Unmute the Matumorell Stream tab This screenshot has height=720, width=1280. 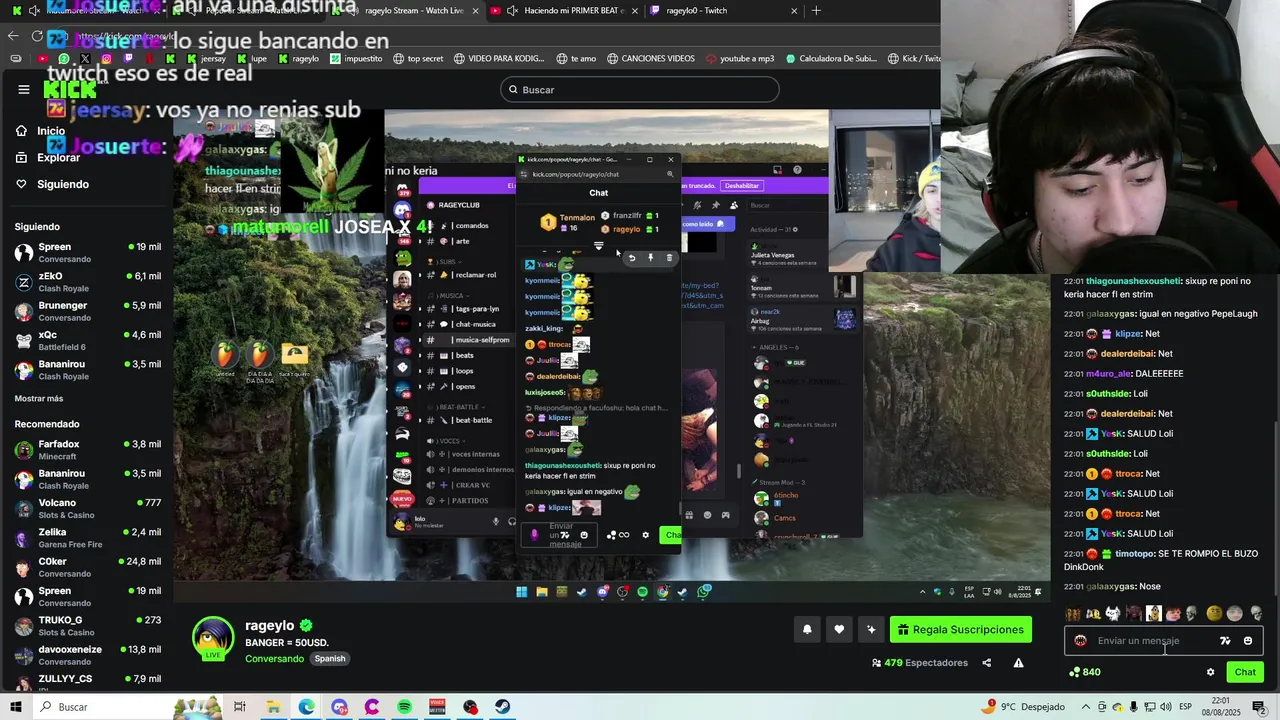pyautogui.click(x=34, y=11)
